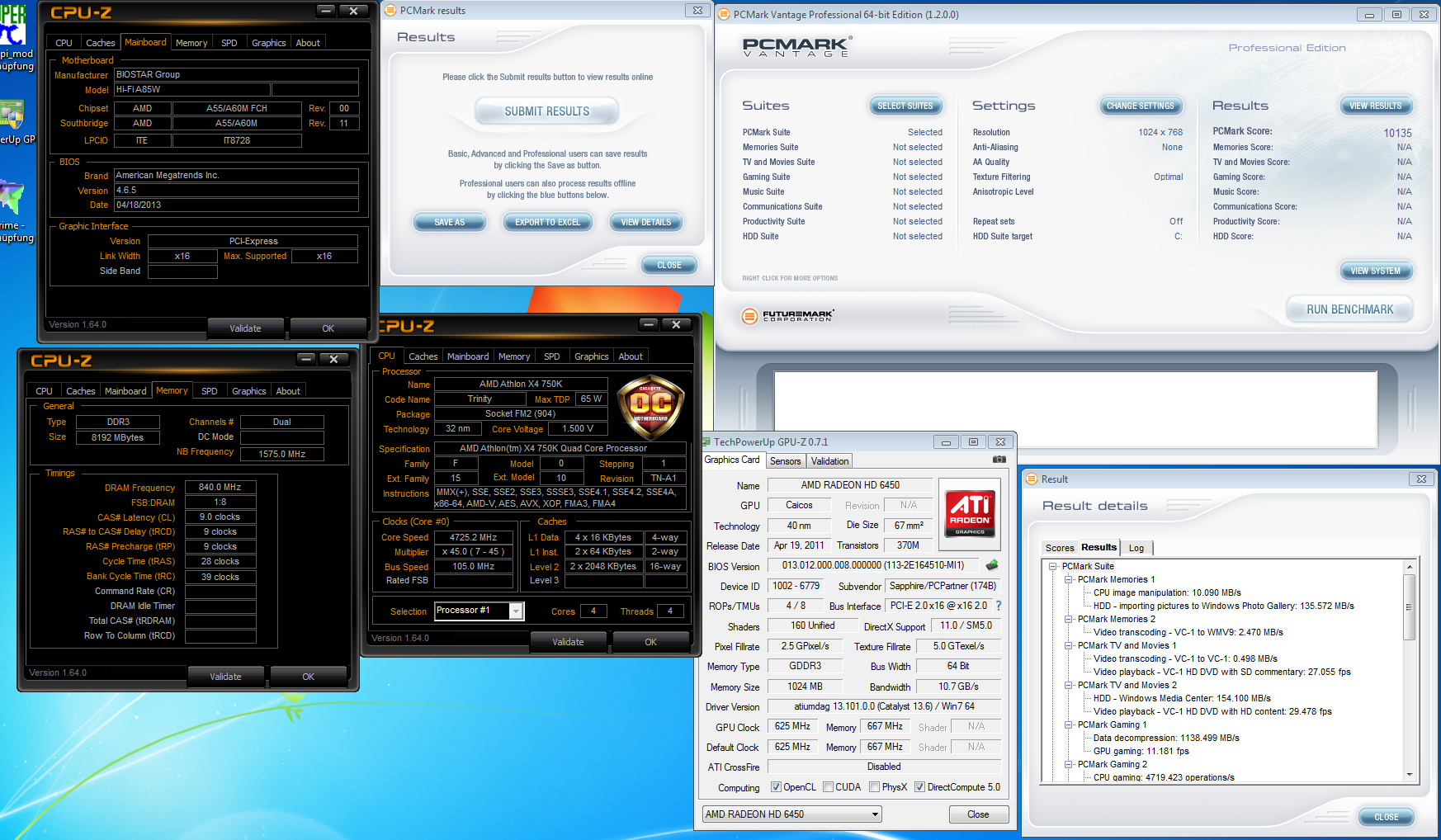Click the Close button in GPU-Z
Viewport: 1441px width, 840px height.
(x=978, y=814)
